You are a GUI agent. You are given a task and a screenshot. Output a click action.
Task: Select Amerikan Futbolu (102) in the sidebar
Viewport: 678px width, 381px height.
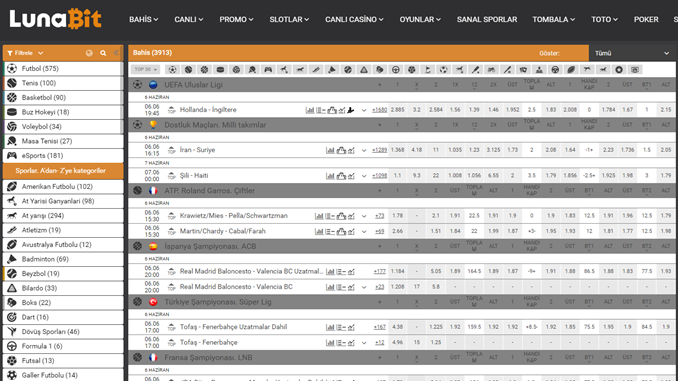[63, 186]
